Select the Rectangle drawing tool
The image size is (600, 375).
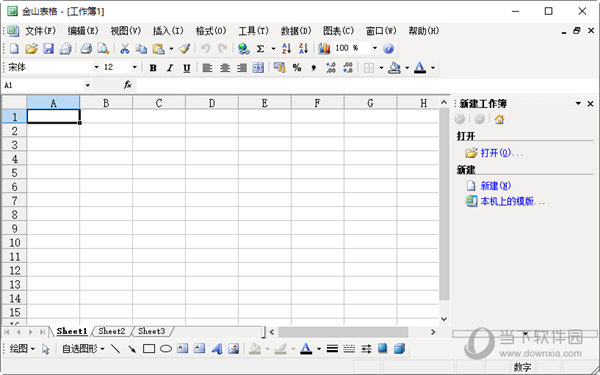(149, 349)
